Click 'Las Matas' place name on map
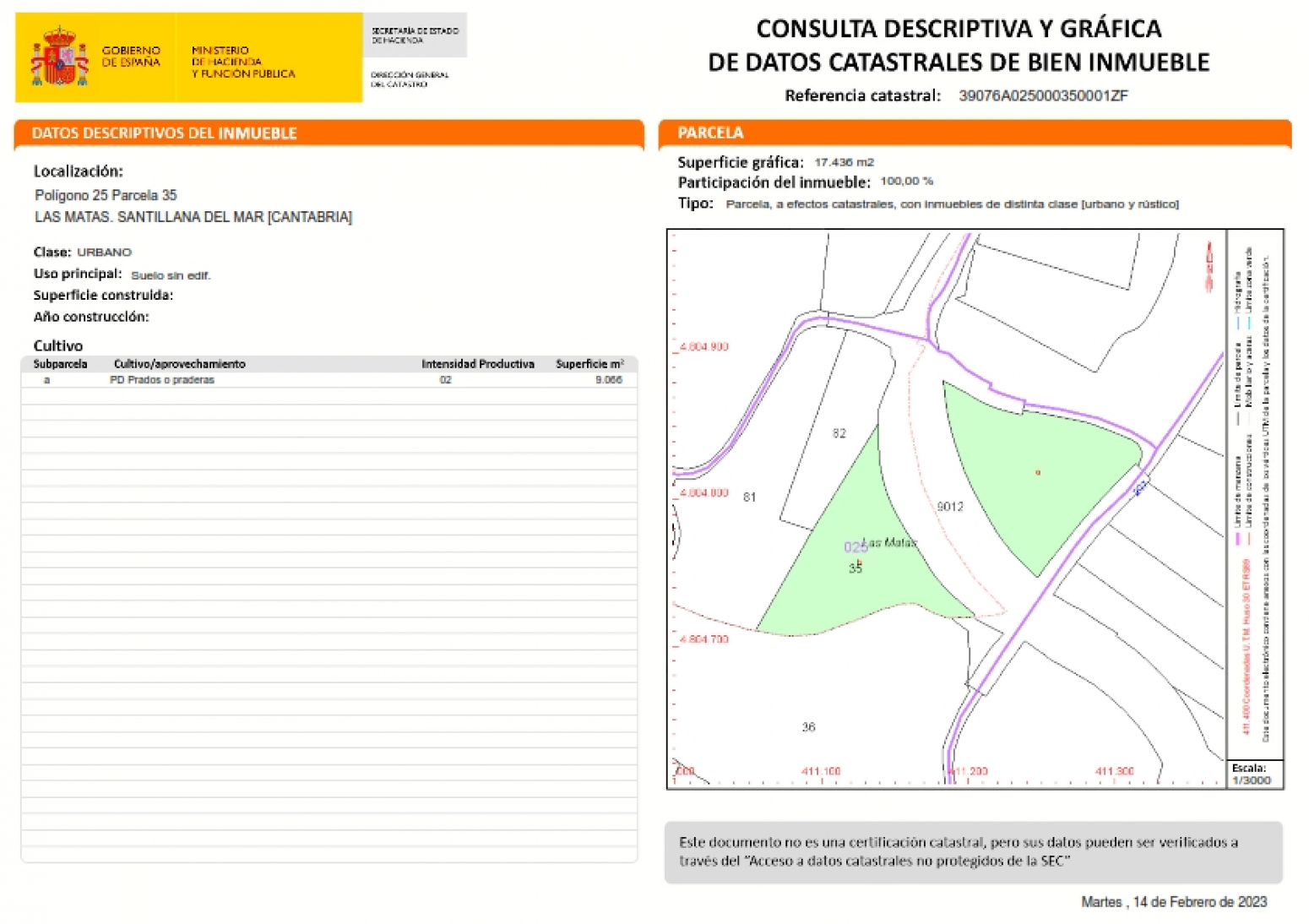This screenshot has width=1309, height=924. (889, 542)
